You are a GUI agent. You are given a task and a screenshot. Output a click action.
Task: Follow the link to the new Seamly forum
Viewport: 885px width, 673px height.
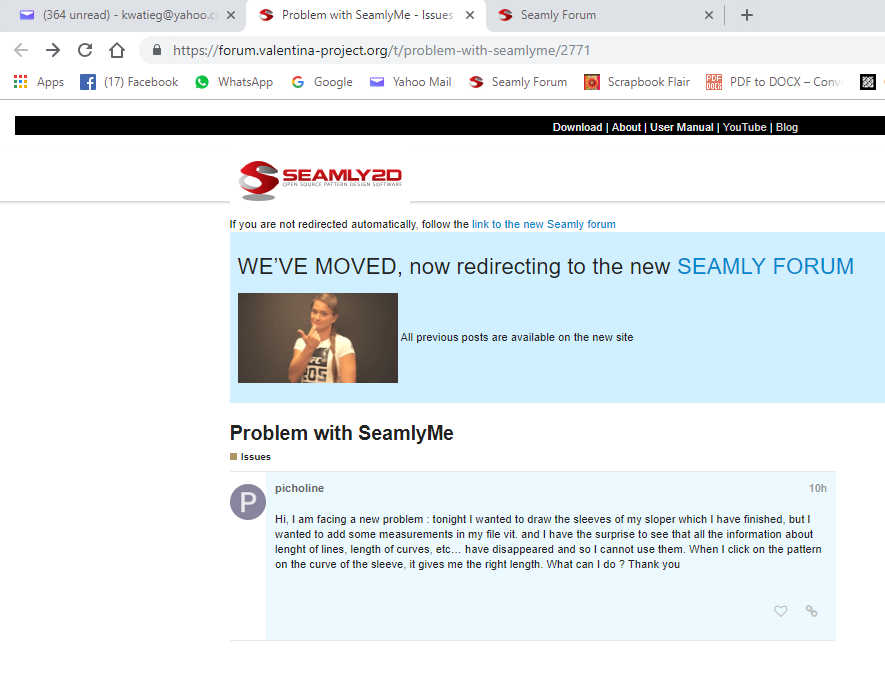543,224
